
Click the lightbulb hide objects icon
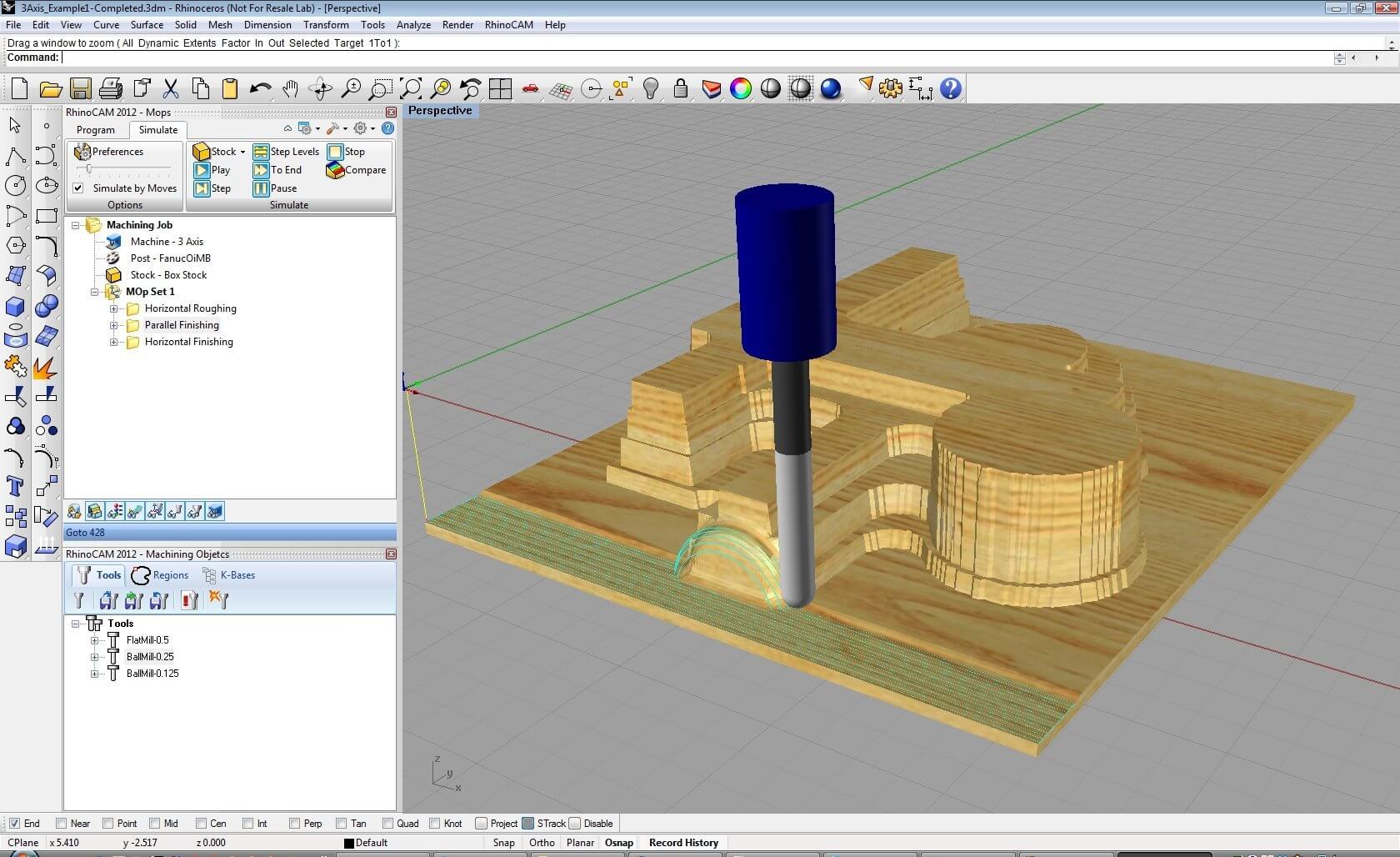pos(651,88)
